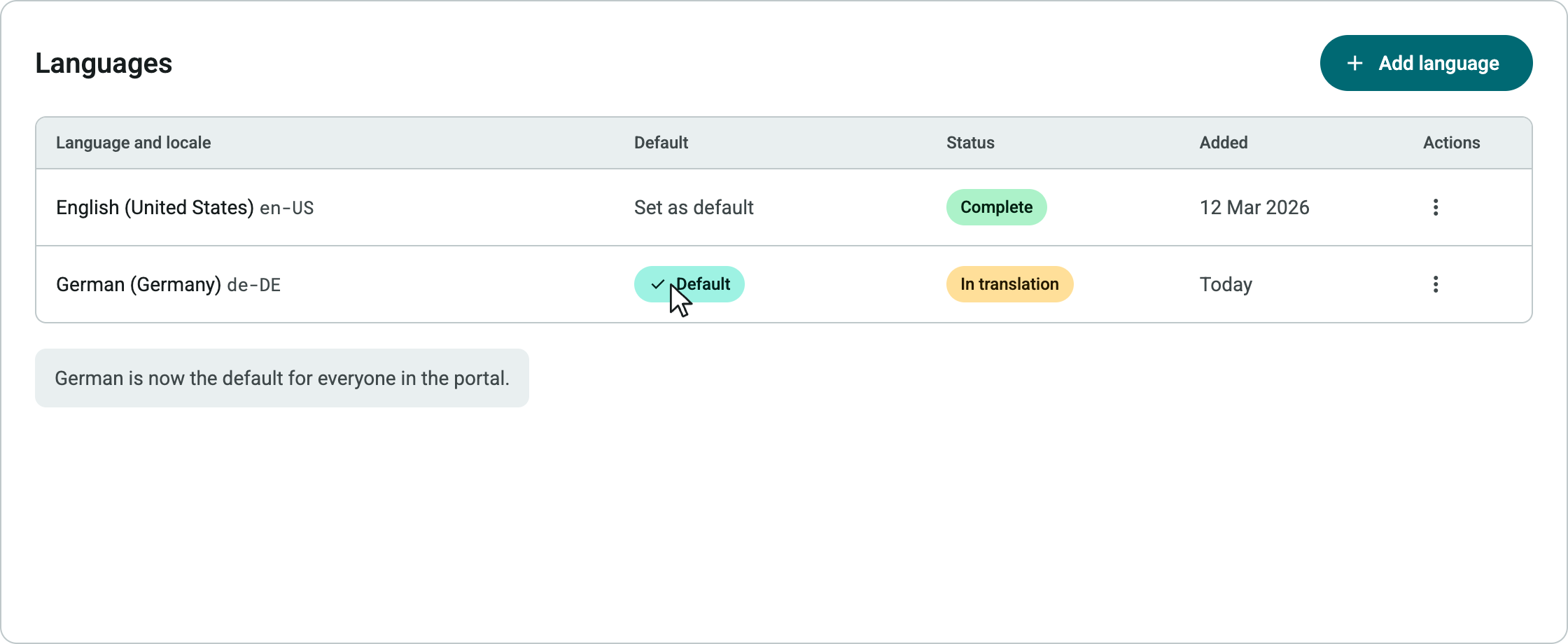The width and height of the screenshot is (1568, 644).
Task: Select the English (United States) language row
Action: click(x=784, y=207)
